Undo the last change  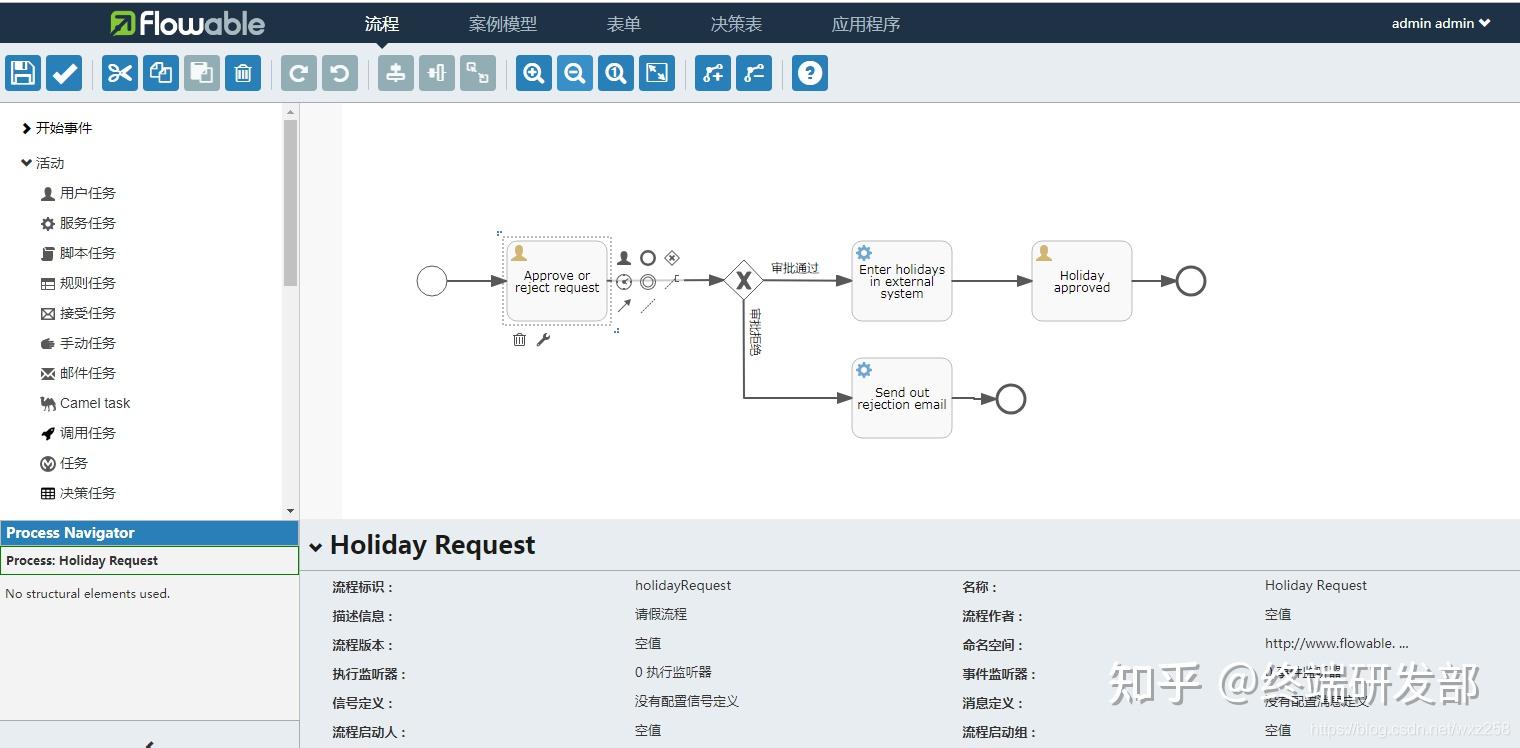[338, 72]
